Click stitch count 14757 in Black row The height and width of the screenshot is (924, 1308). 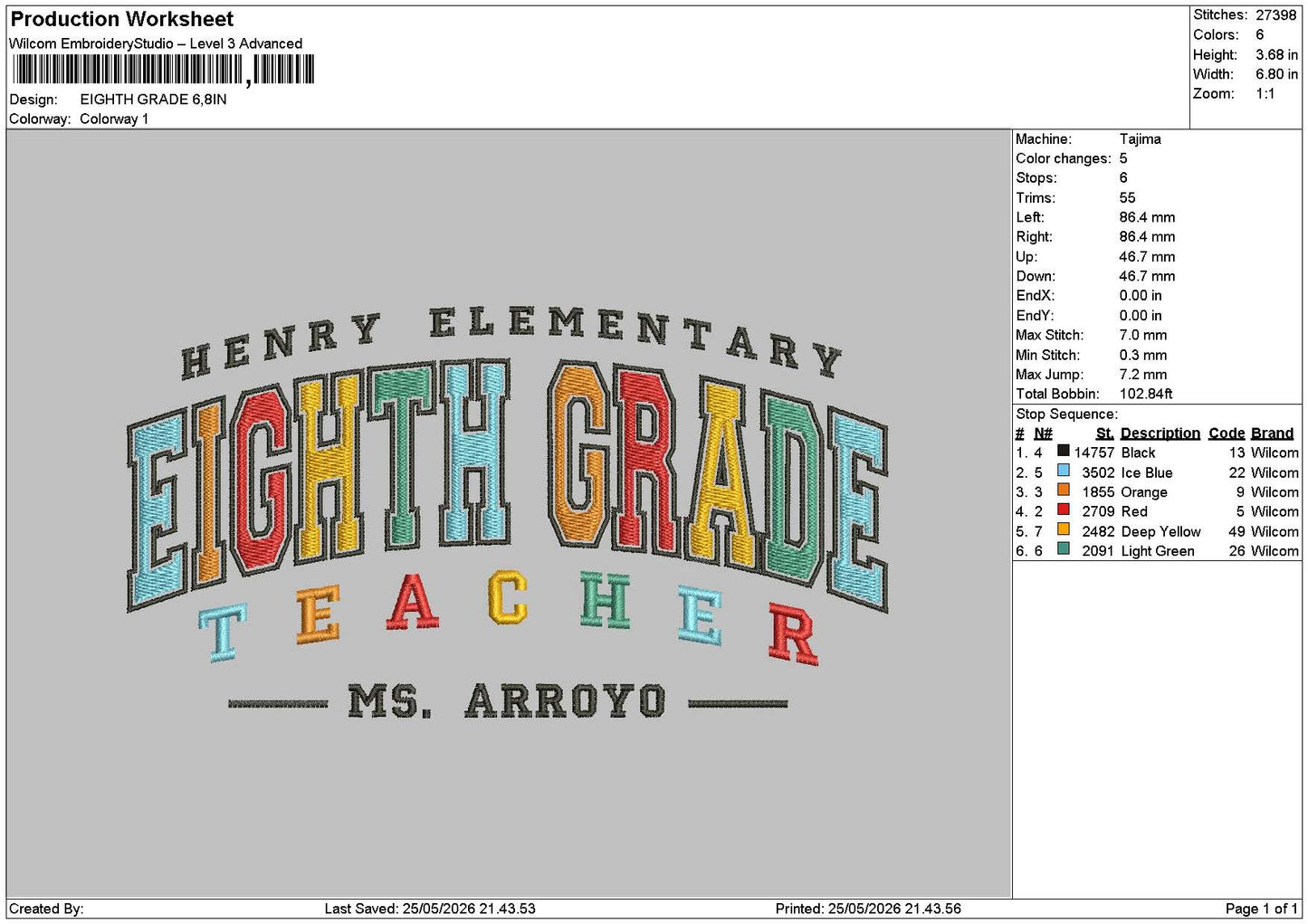coord(1093,452)
